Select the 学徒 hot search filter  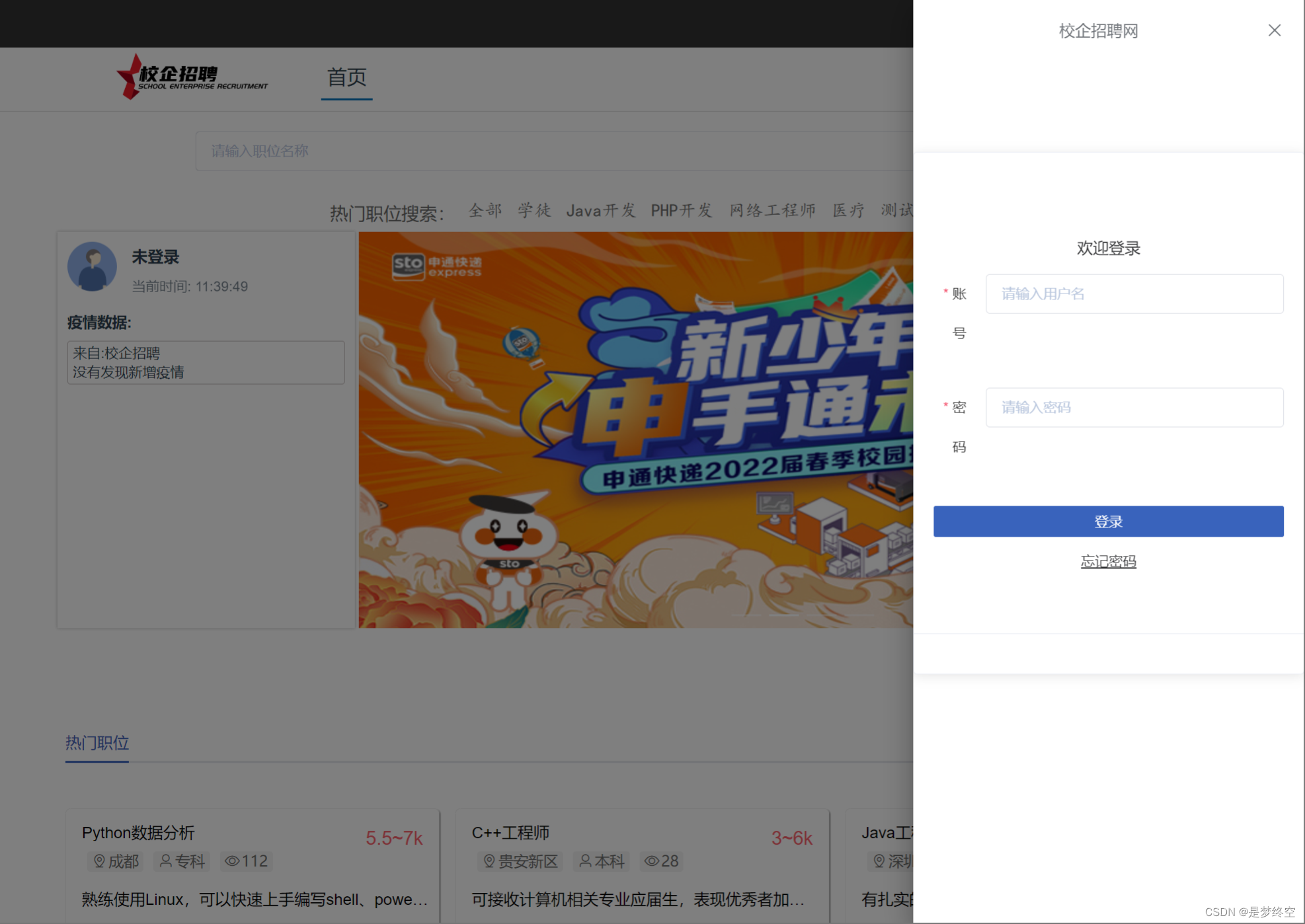point(534,210)
